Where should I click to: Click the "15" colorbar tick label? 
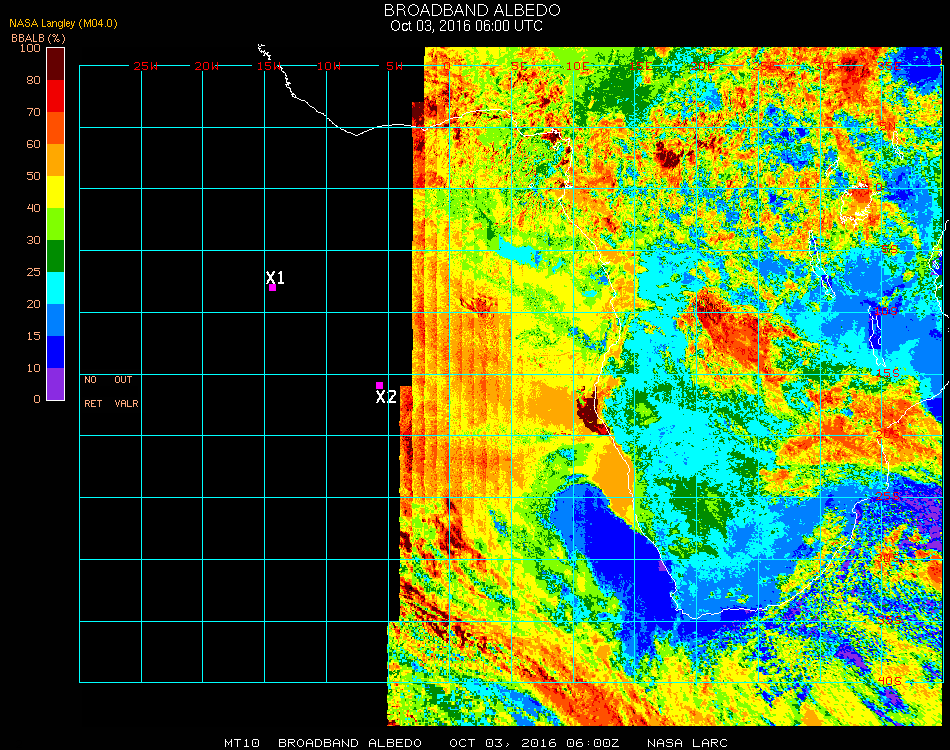click(x=33, y=336)
